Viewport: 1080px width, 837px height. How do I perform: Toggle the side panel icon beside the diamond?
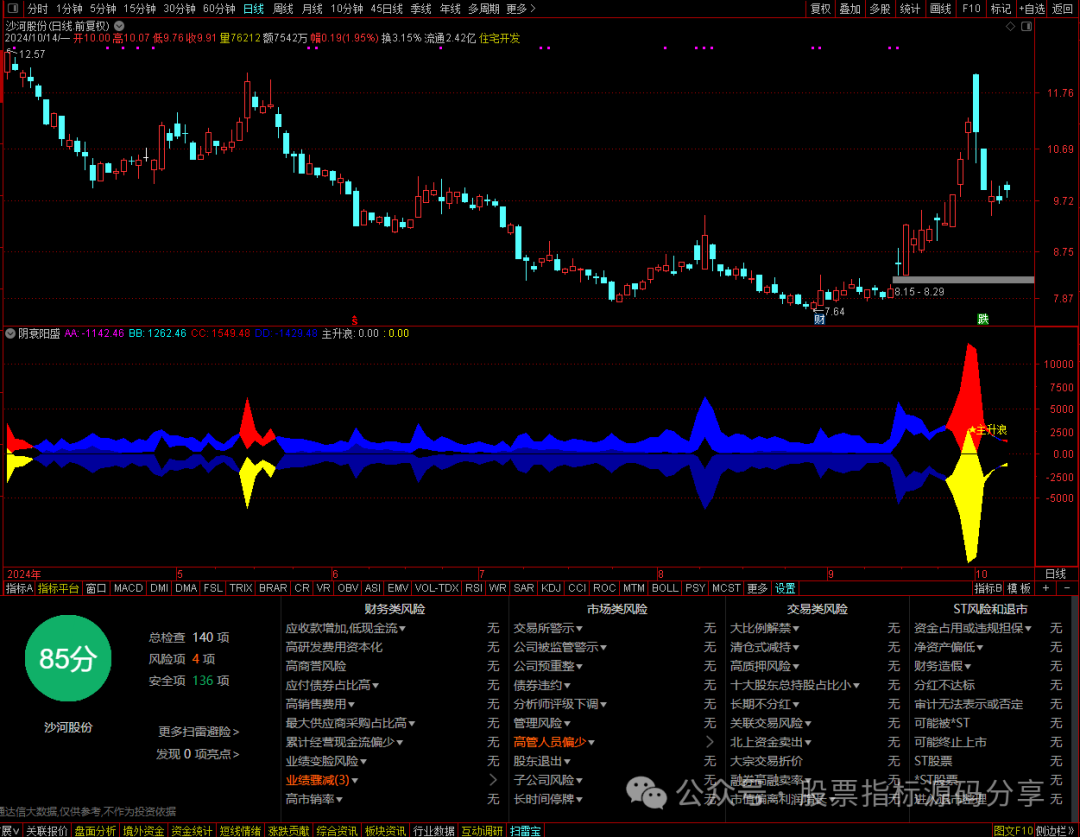coord(1026,26)
